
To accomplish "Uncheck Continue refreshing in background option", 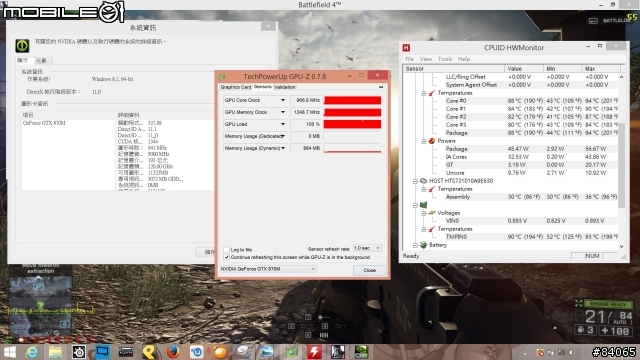I will coord(227,257).
